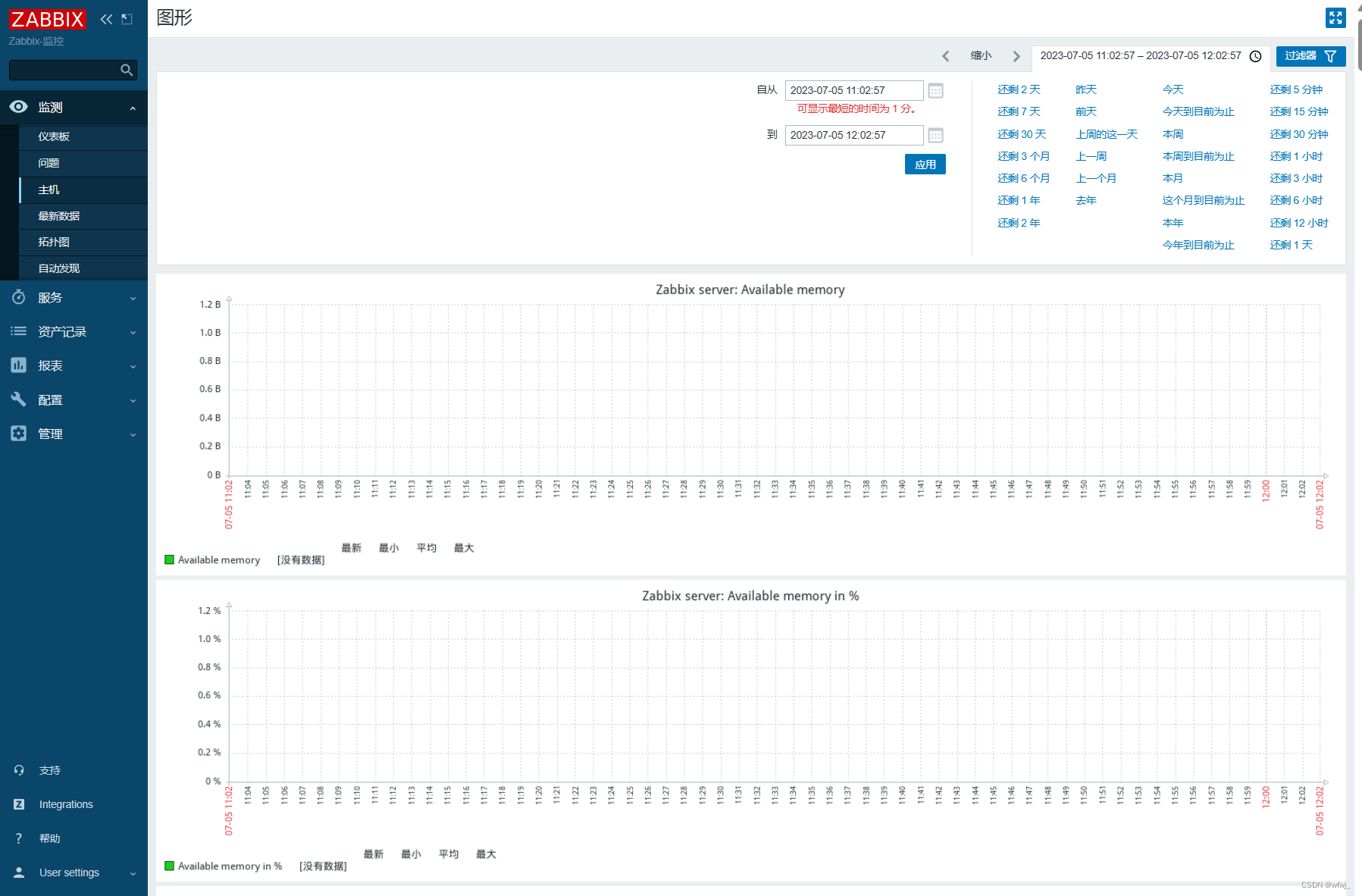Open 仪表板 menu item
This screenshot has width=1362, height=896.
(x=83, y=136)
